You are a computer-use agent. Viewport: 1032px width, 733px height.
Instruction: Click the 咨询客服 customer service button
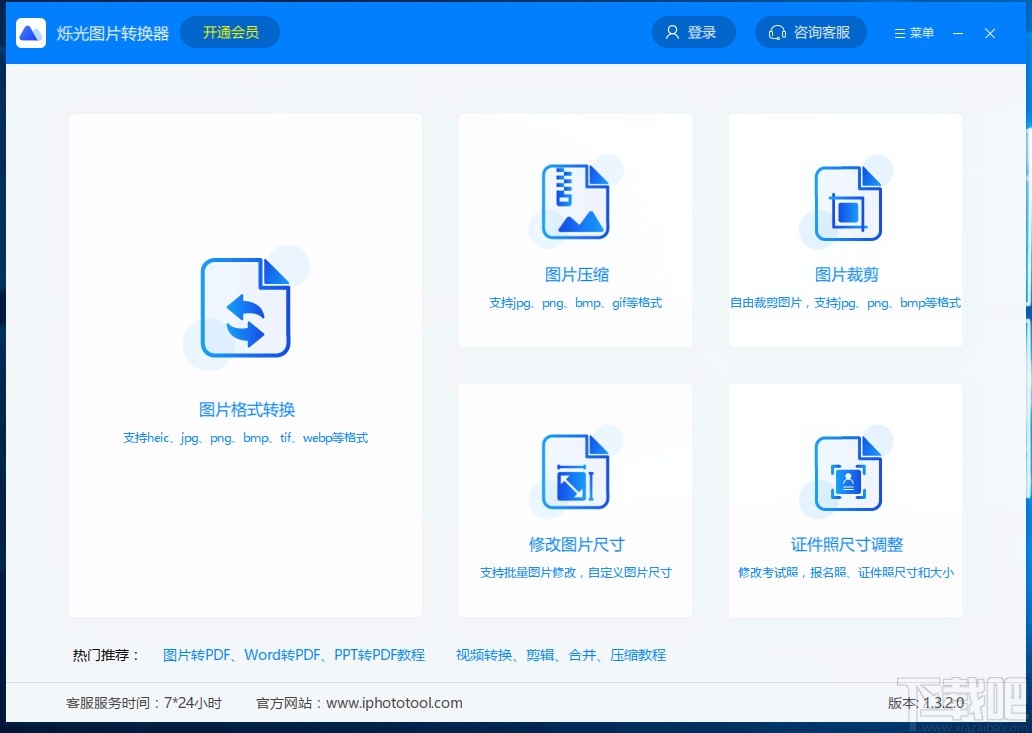pos(811,32)
